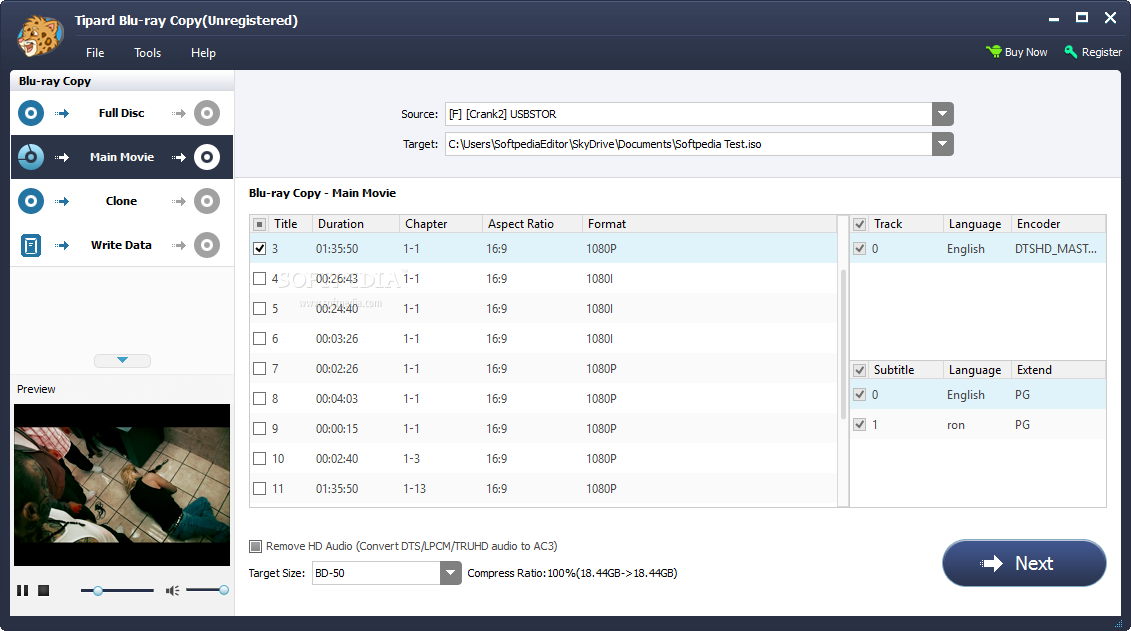Toggle the select-all titles checkbox in header
Screen dimensions: 1131x631
click(260, 224)
